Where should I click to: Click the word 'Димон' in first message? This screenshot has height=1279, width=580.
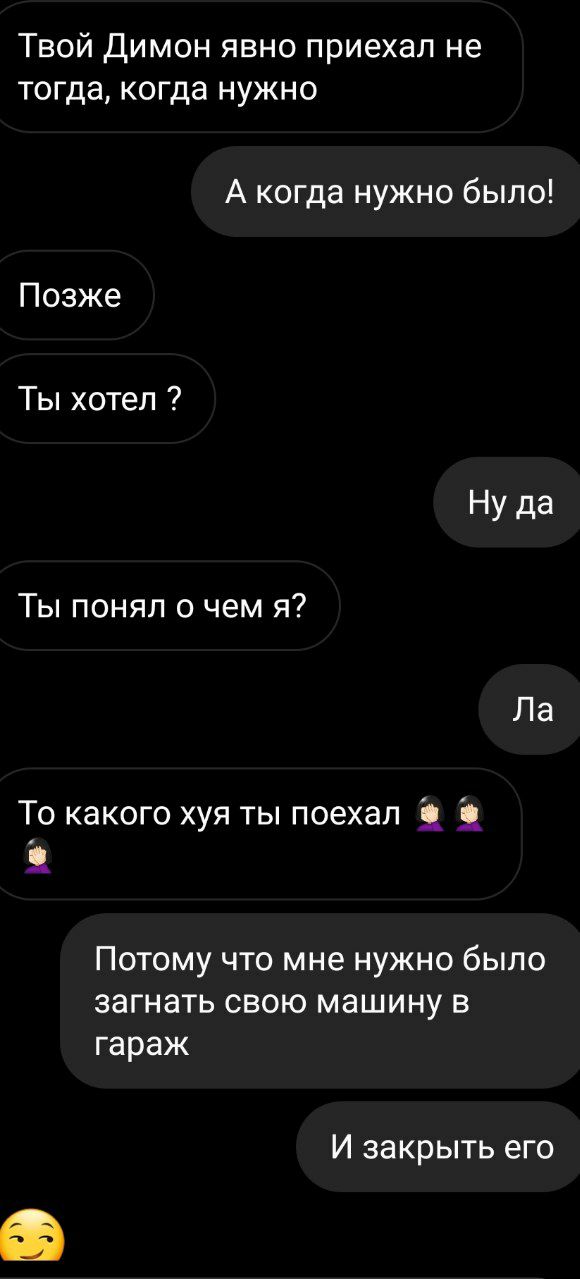tap(150, 47)
